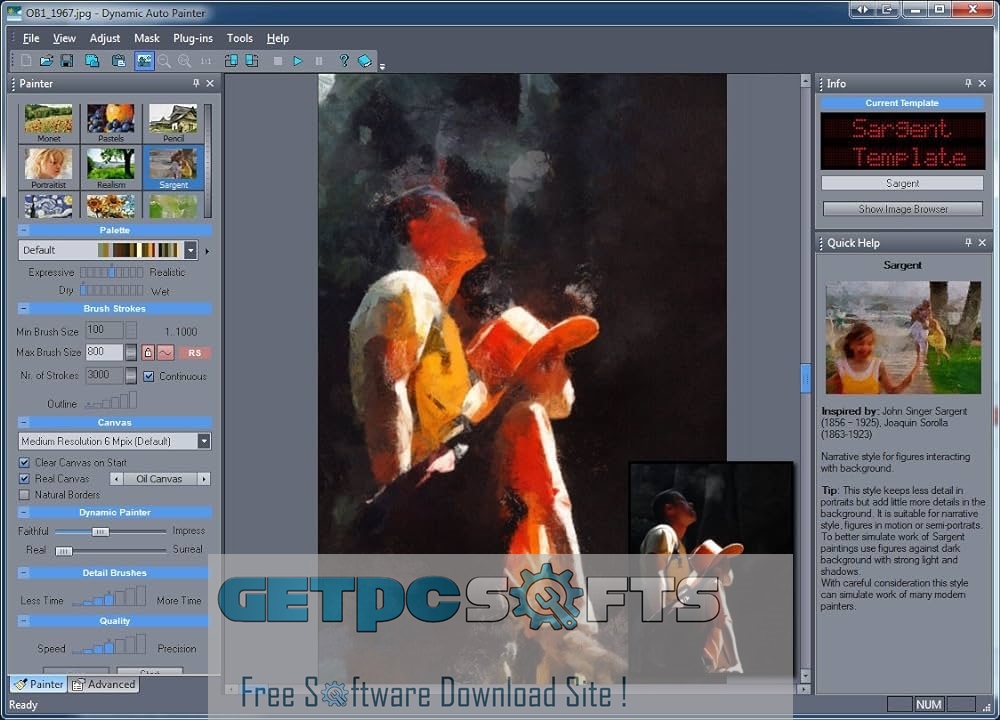Open the Default palette dropdown
The height and width of the screenshot is (720, 1000).
pyautogui.click(x=191, y=250)
